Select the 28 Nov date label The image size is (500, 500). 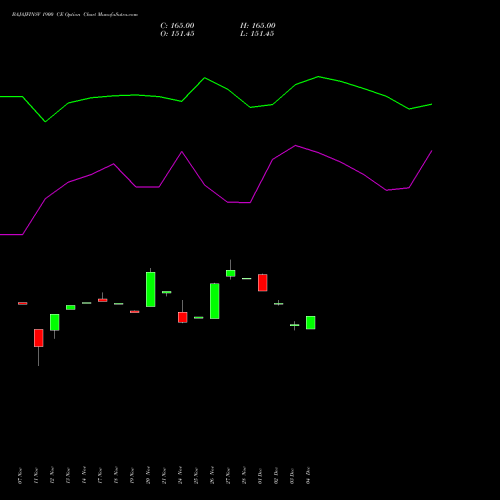click(x=244, y=475)
